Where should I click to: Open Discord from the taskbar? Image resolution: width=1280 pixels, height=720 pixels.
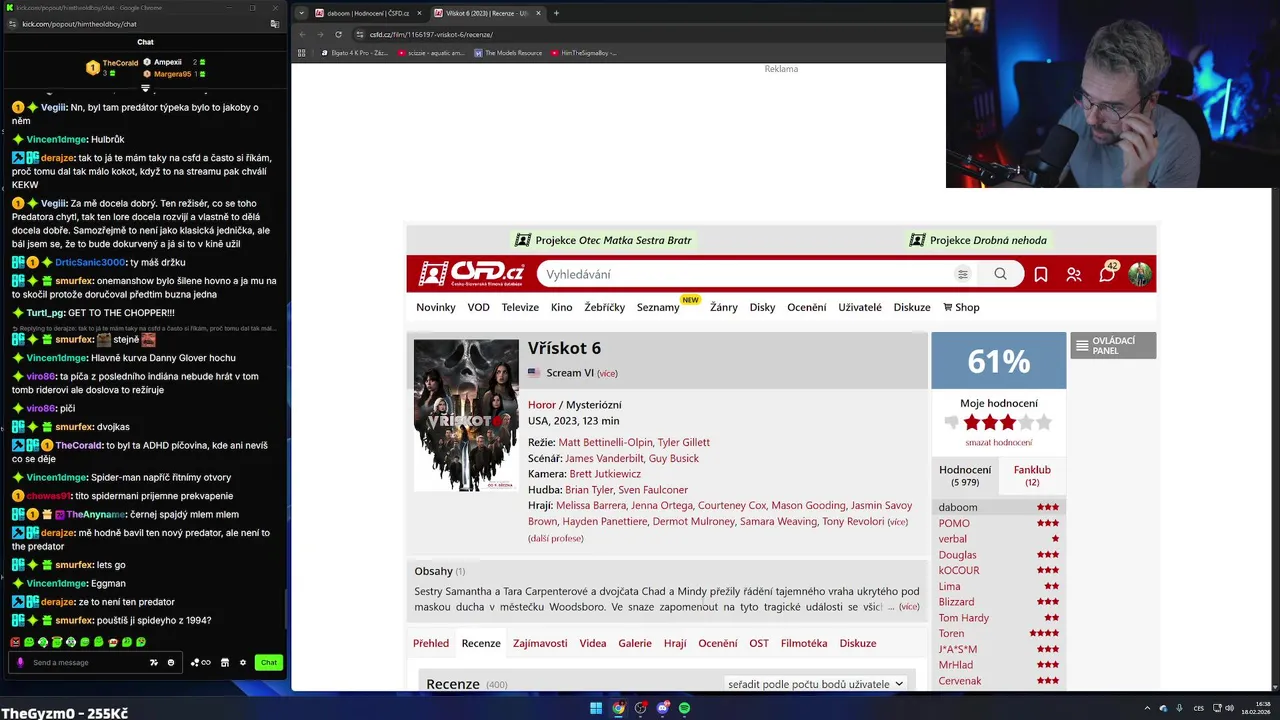tap(662, 708)
